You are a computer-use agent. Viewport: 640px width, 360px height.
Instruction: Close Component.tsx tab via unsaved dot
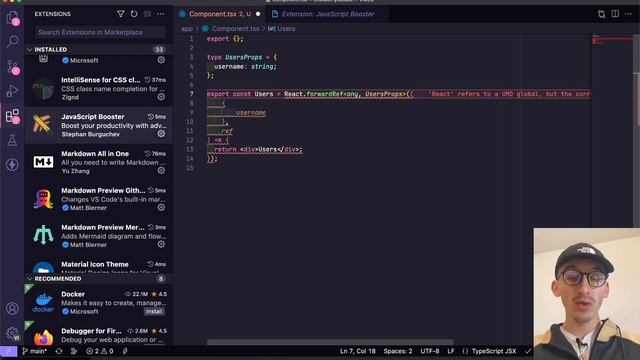tap(258, 14)
